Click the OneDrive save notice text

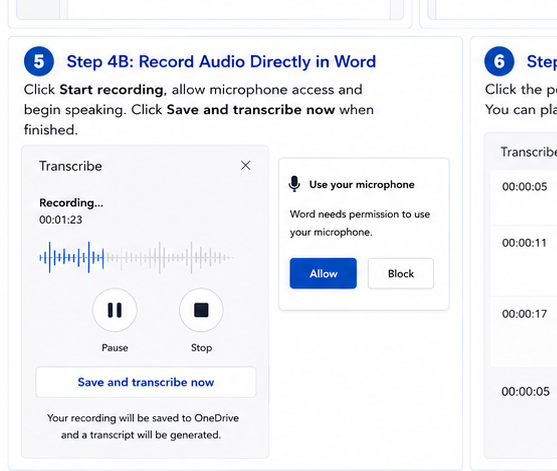(142, 426)
